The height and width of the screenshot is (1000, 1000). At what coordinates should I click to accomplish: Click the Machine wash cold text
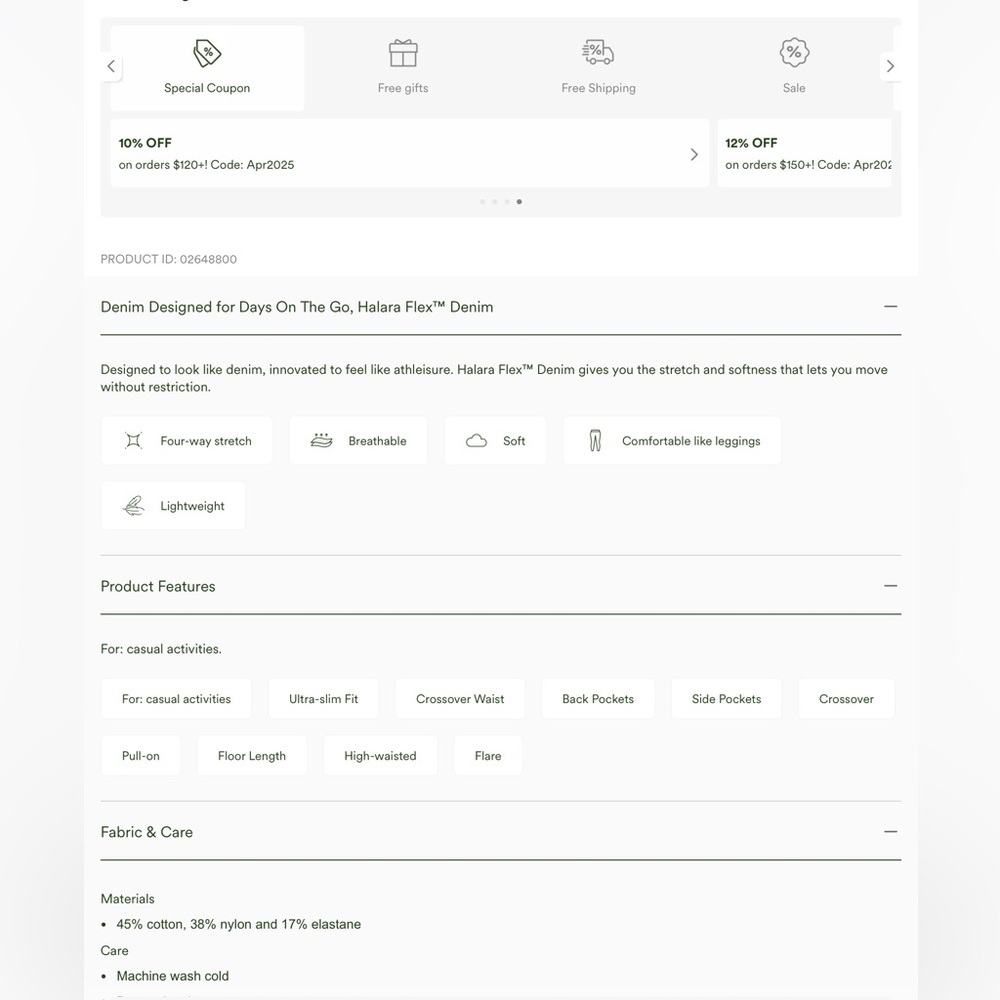[172, 976]
